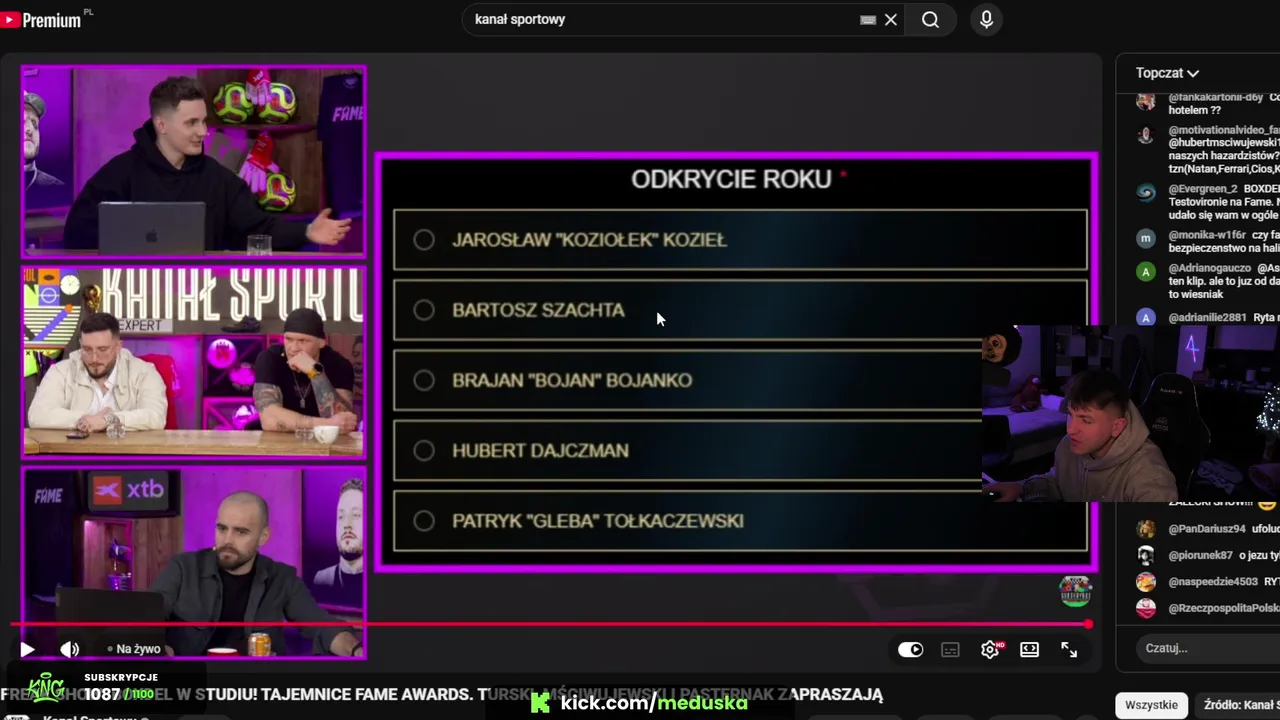Open @Adrianogauczo chat avatar
The width and height of the screenshot is (1280, 720).
pyautogui.click(x=1146, y=271)
